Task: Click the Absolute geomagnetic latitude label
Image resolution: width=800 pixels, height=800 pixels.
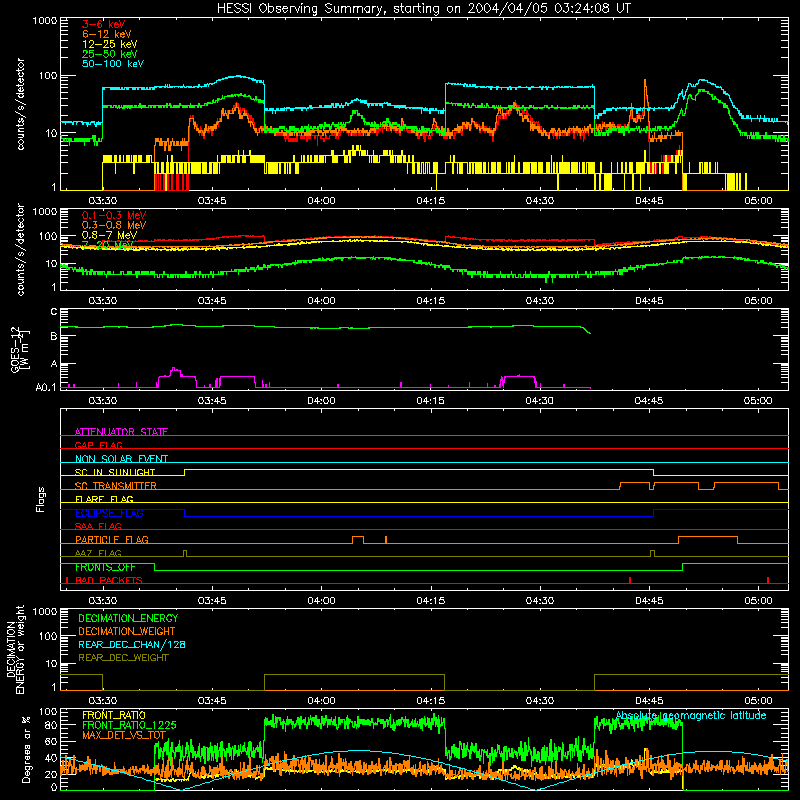Action: click(x=691, y=715)
